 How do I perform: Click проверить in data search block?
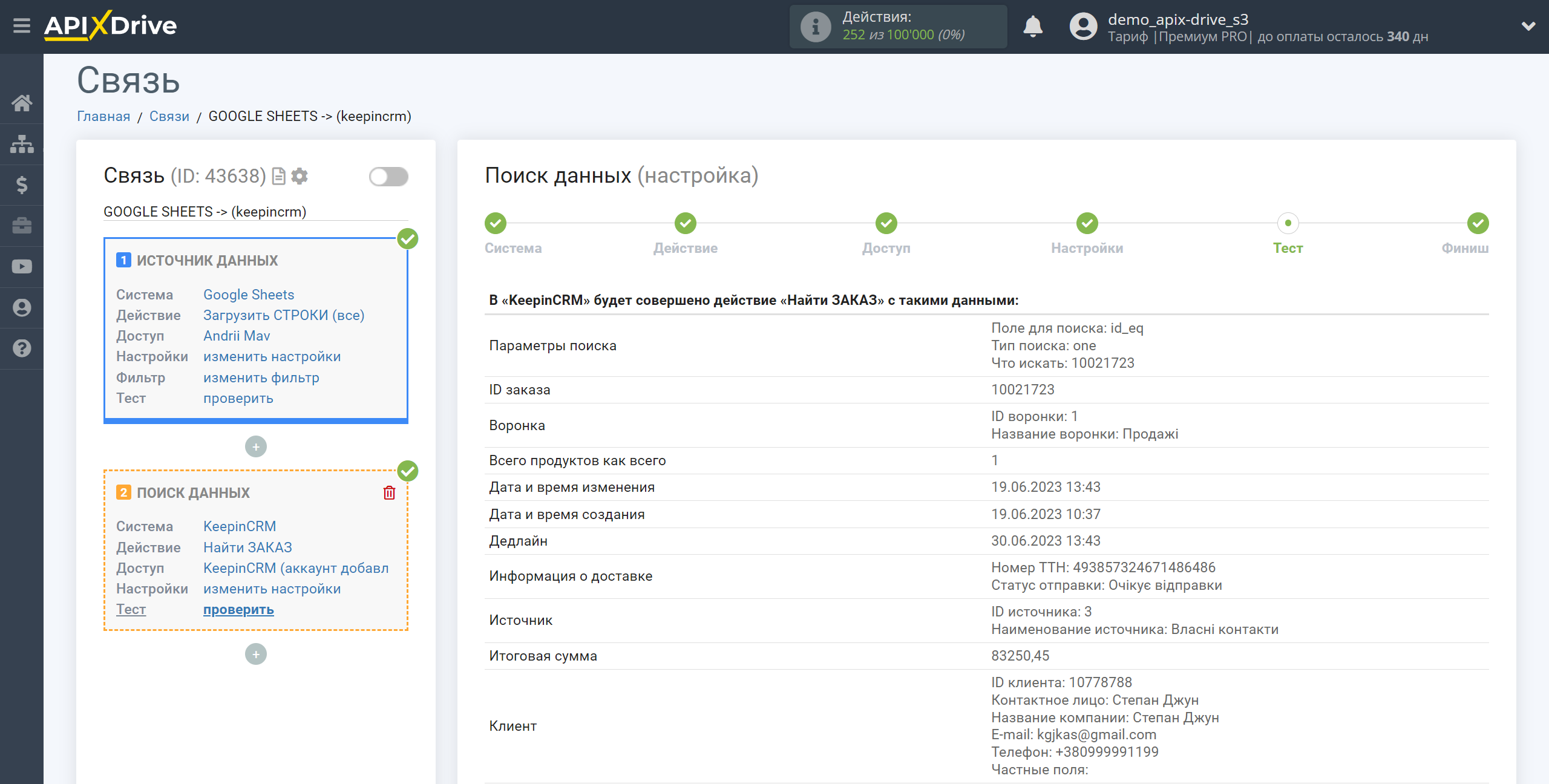pyautogui.click(x=238, y=610)
